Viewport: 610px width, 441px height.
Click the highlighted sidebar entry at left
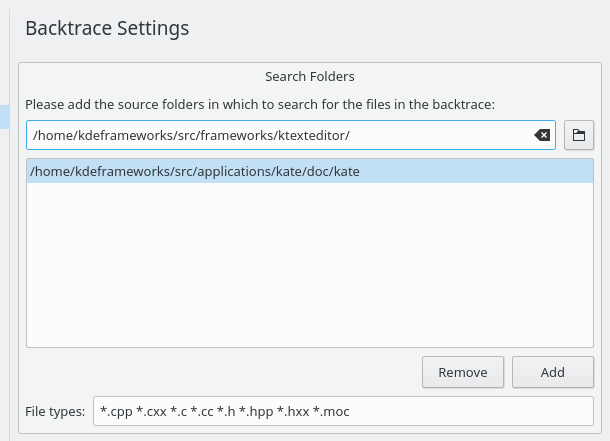(x=4, y=116)
